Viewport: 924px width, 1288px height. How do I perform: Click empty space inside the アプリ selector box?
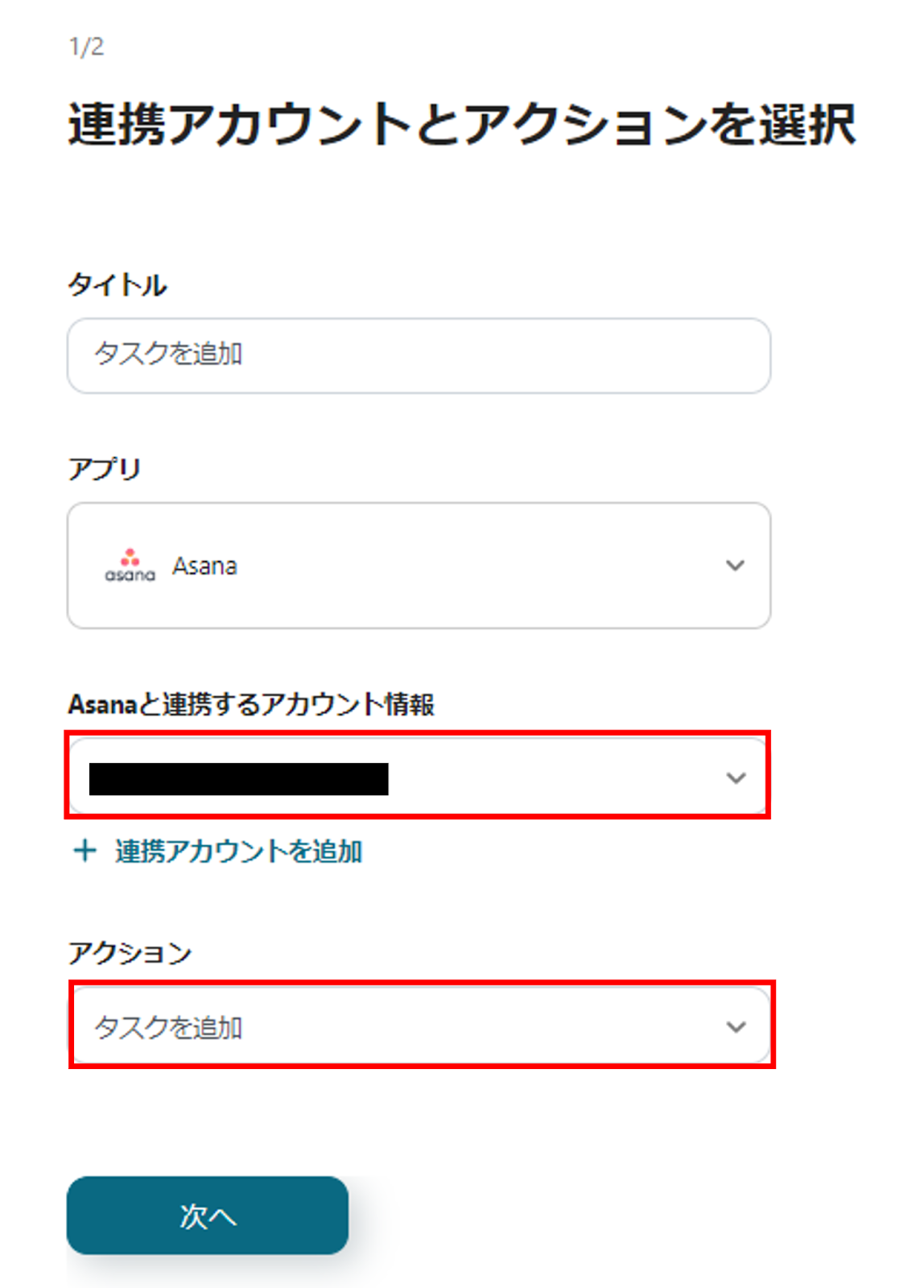tap(483, 566)
